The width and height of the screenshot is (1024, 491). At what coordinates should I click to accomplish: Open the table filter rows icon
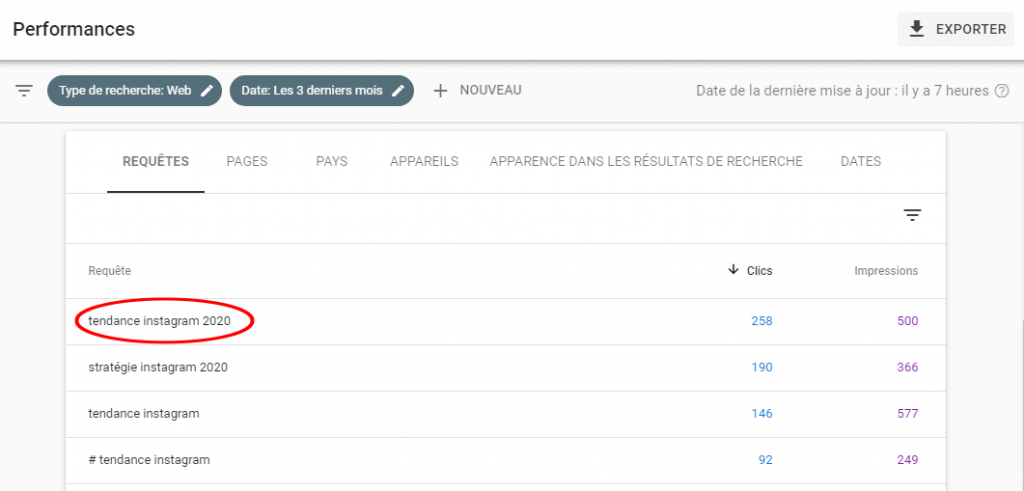(912, 215)
